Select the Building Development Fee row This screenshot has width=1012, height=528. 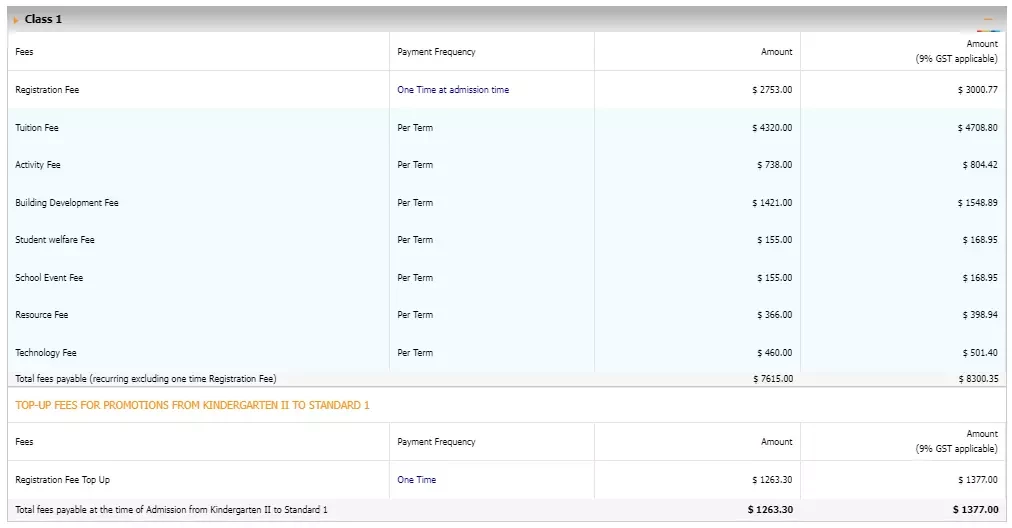507,203
